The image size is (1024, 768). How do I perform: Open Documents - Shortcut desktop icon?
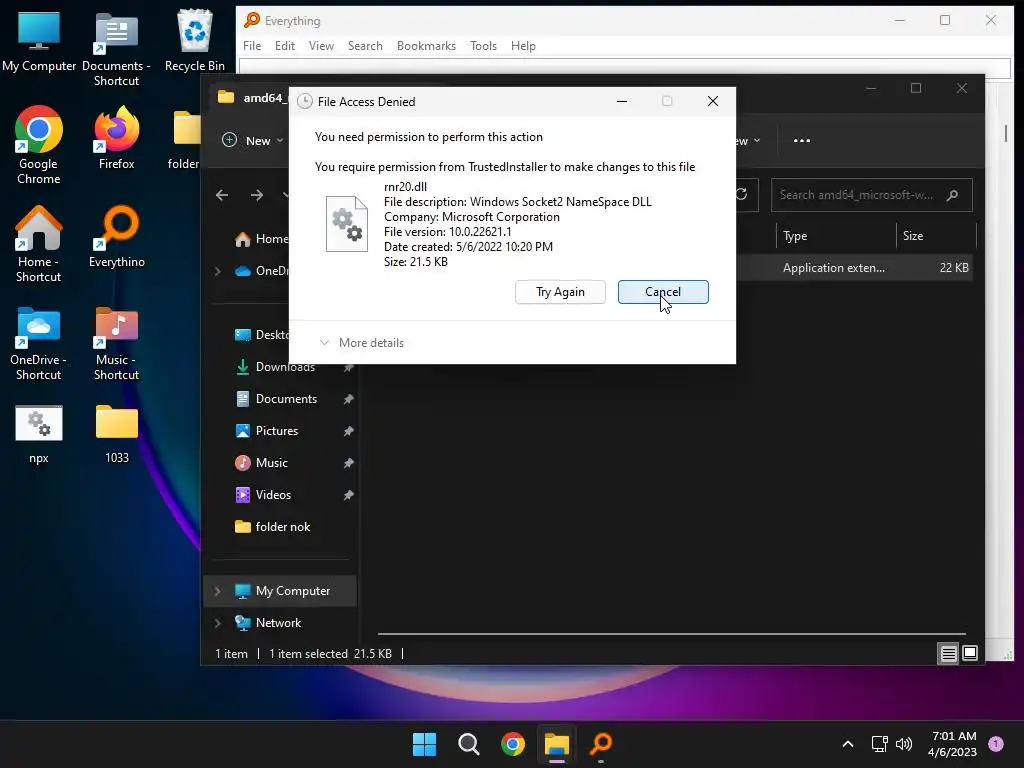point(116,49)
